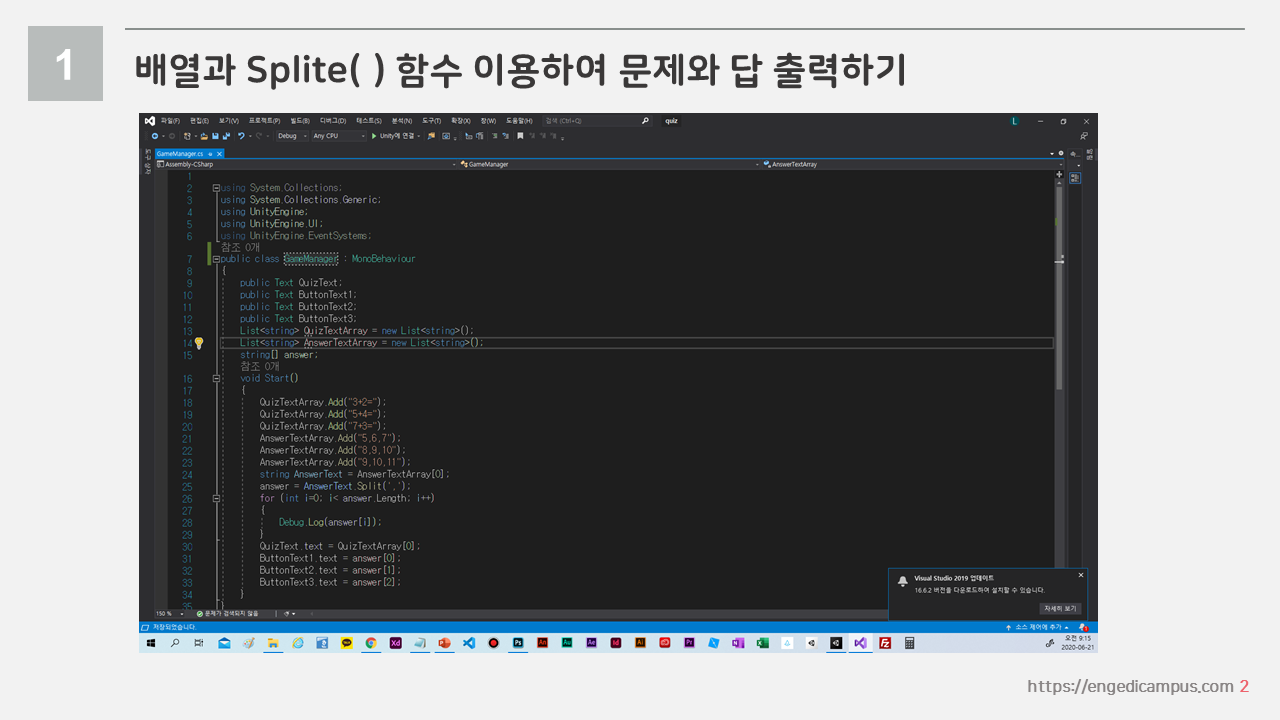Screen dimensions: 1280x720
Task: Click the navigate backward toolbar icon
Action: 154,136
